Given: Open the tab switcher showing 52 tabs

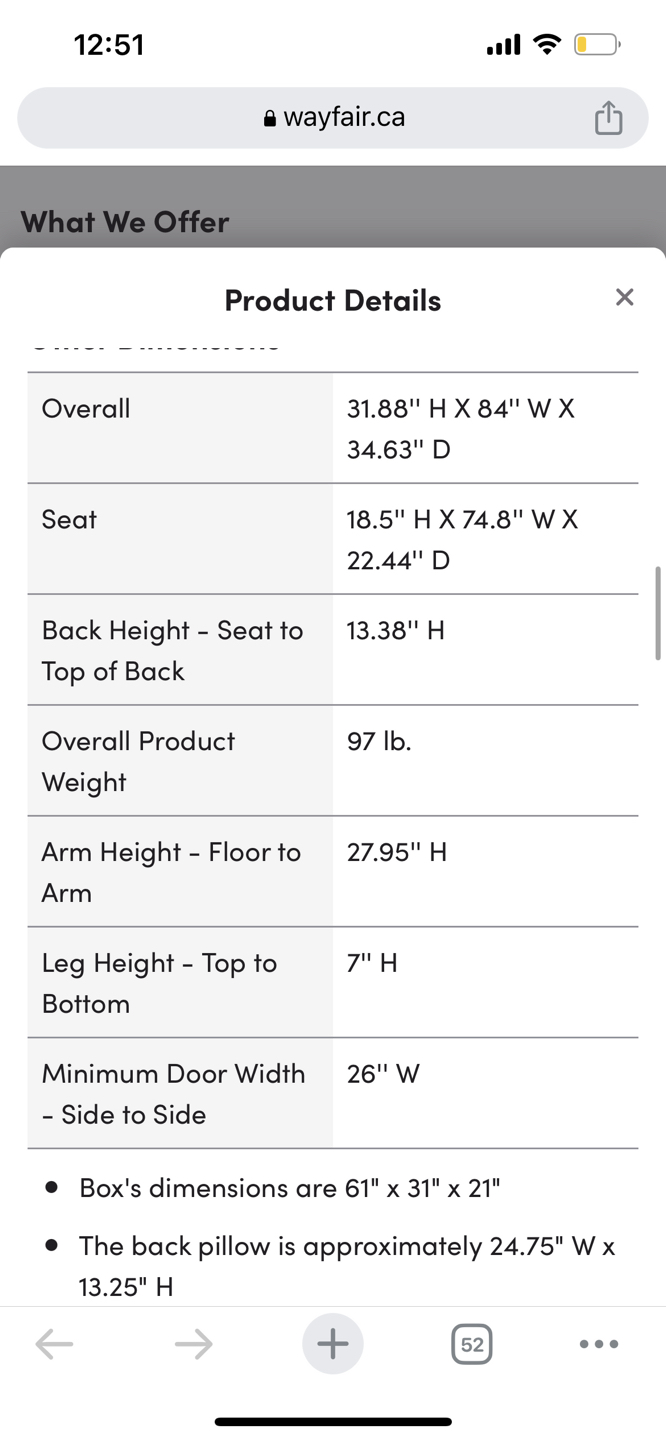Looking at the screenshot, I should [472, 1344].
